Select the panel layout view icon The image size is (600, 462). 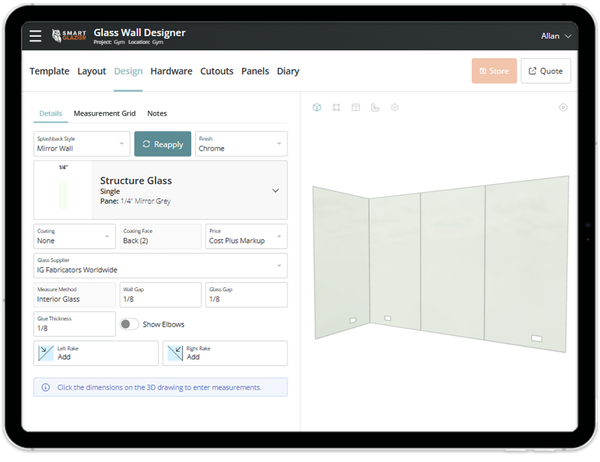356,108
